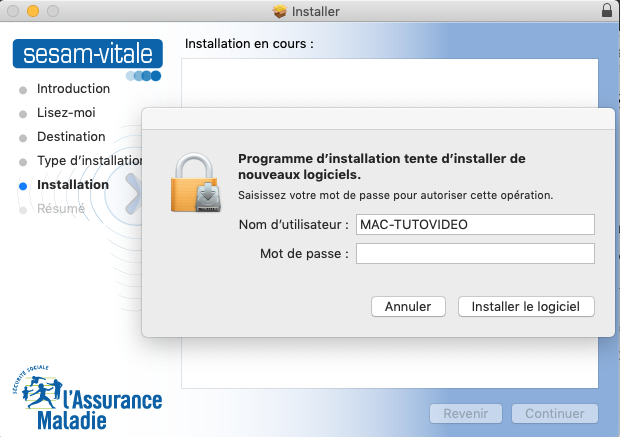
Task: Select the Lisez-moi step
Action: (66, 113)
